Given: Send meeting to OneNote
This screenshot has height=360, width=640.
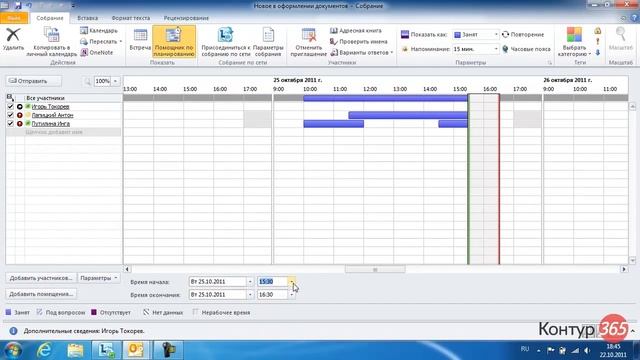Looking at the screenshot, I should [97, 53].
